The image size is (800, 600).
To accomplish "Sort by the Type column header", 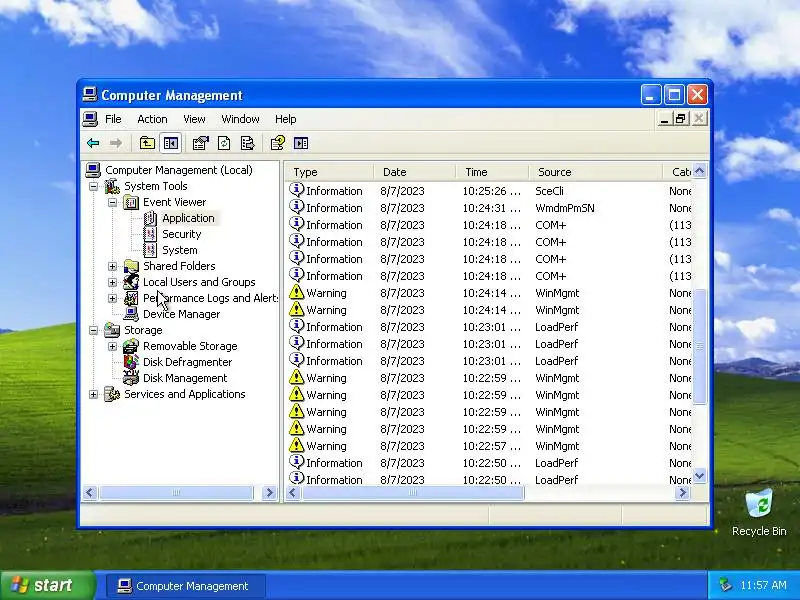I will point(329,172).
